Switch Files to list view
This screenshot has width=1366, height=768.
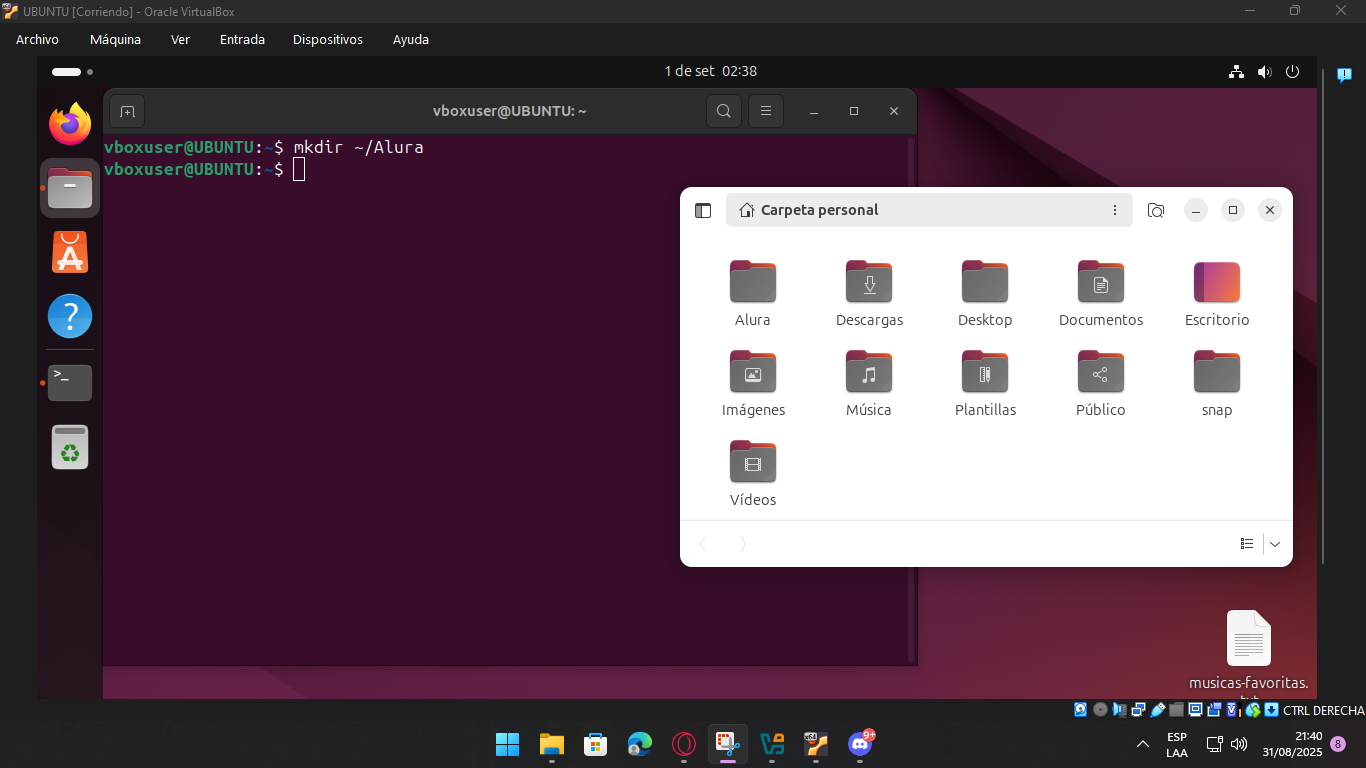click(x=1247, y=544)
